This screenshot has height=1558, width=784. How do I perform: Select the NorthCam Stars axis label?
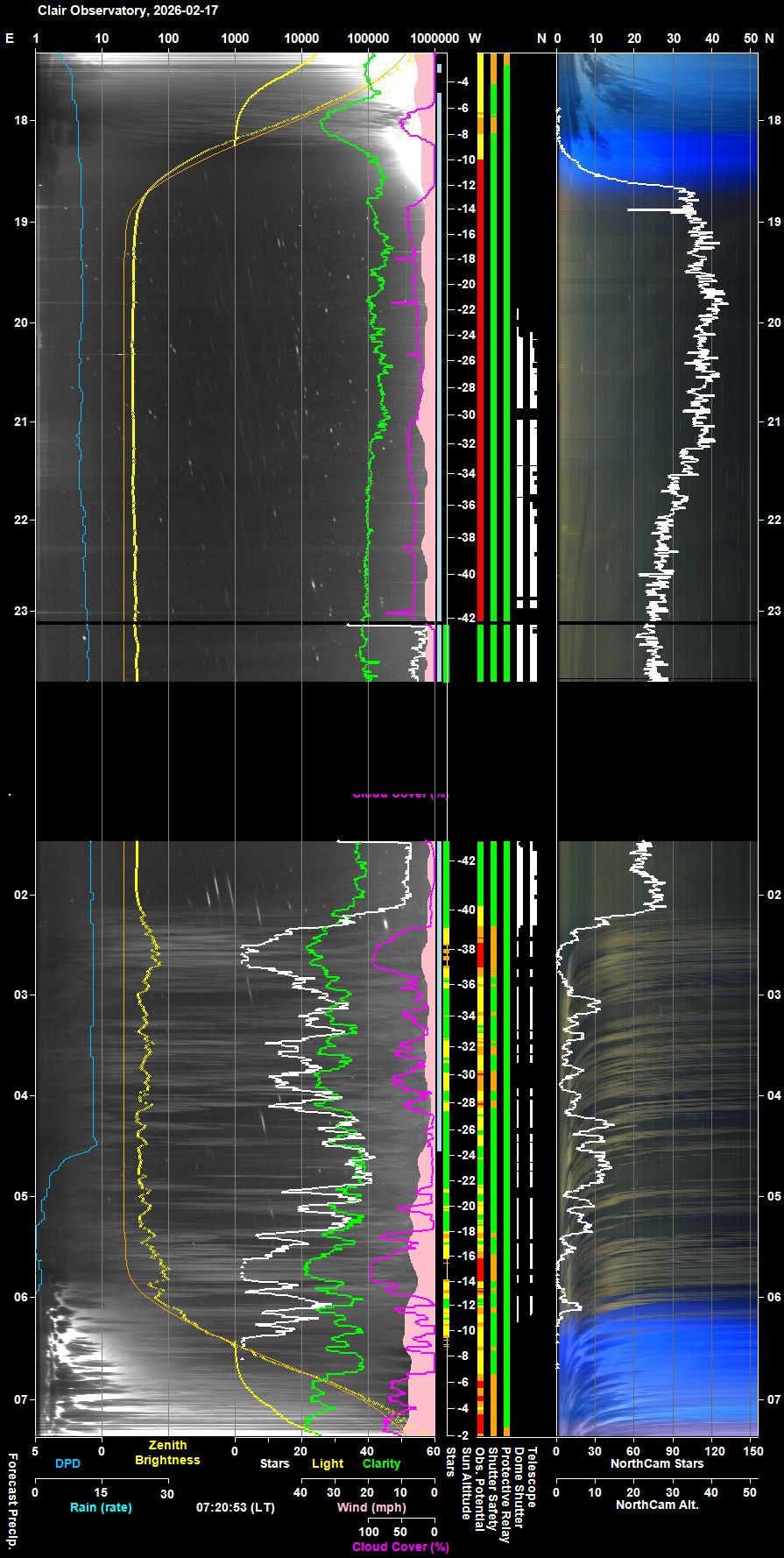point(657,1463)
